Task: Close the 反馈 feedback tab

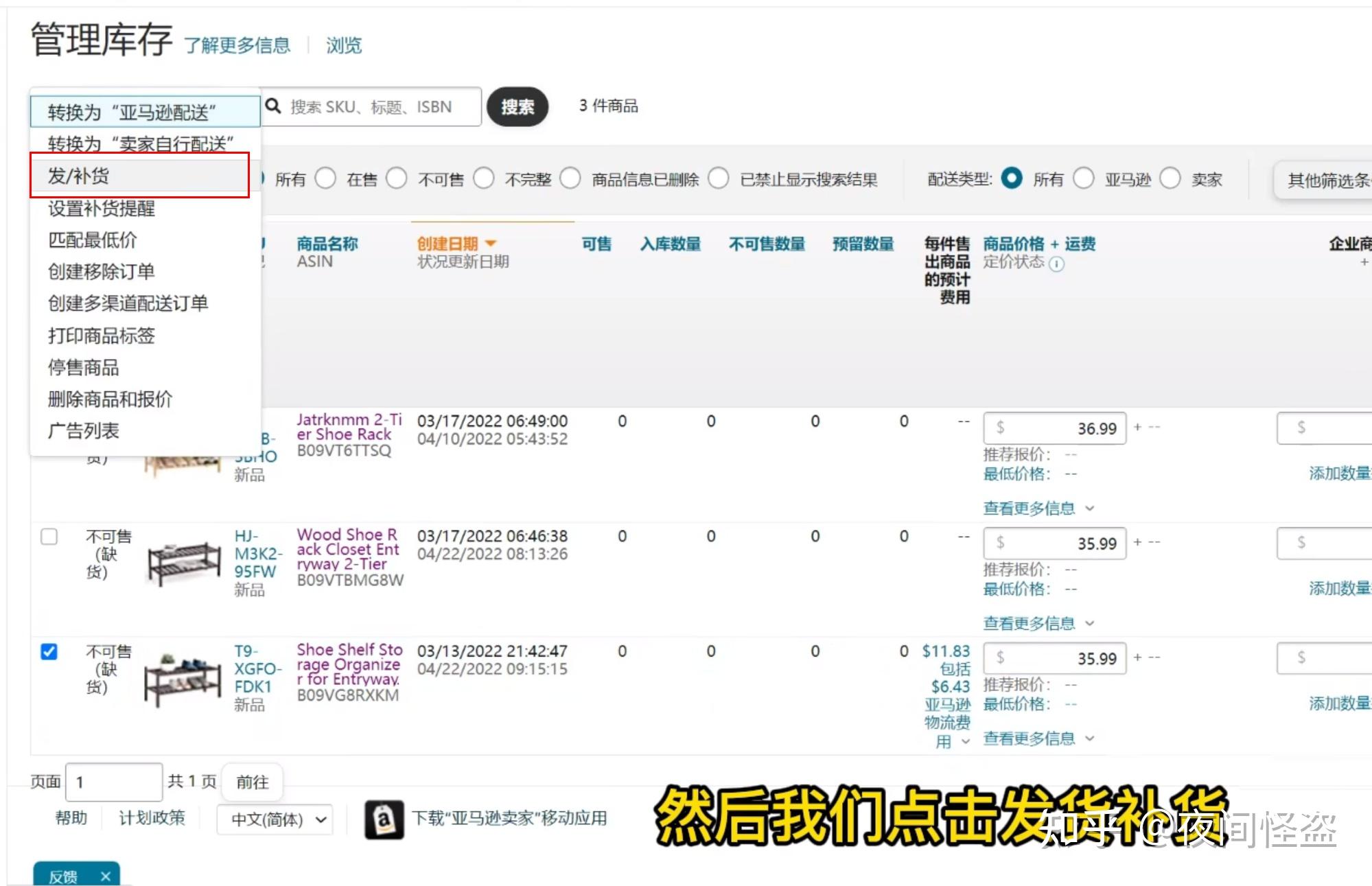Action: point(105,876)
